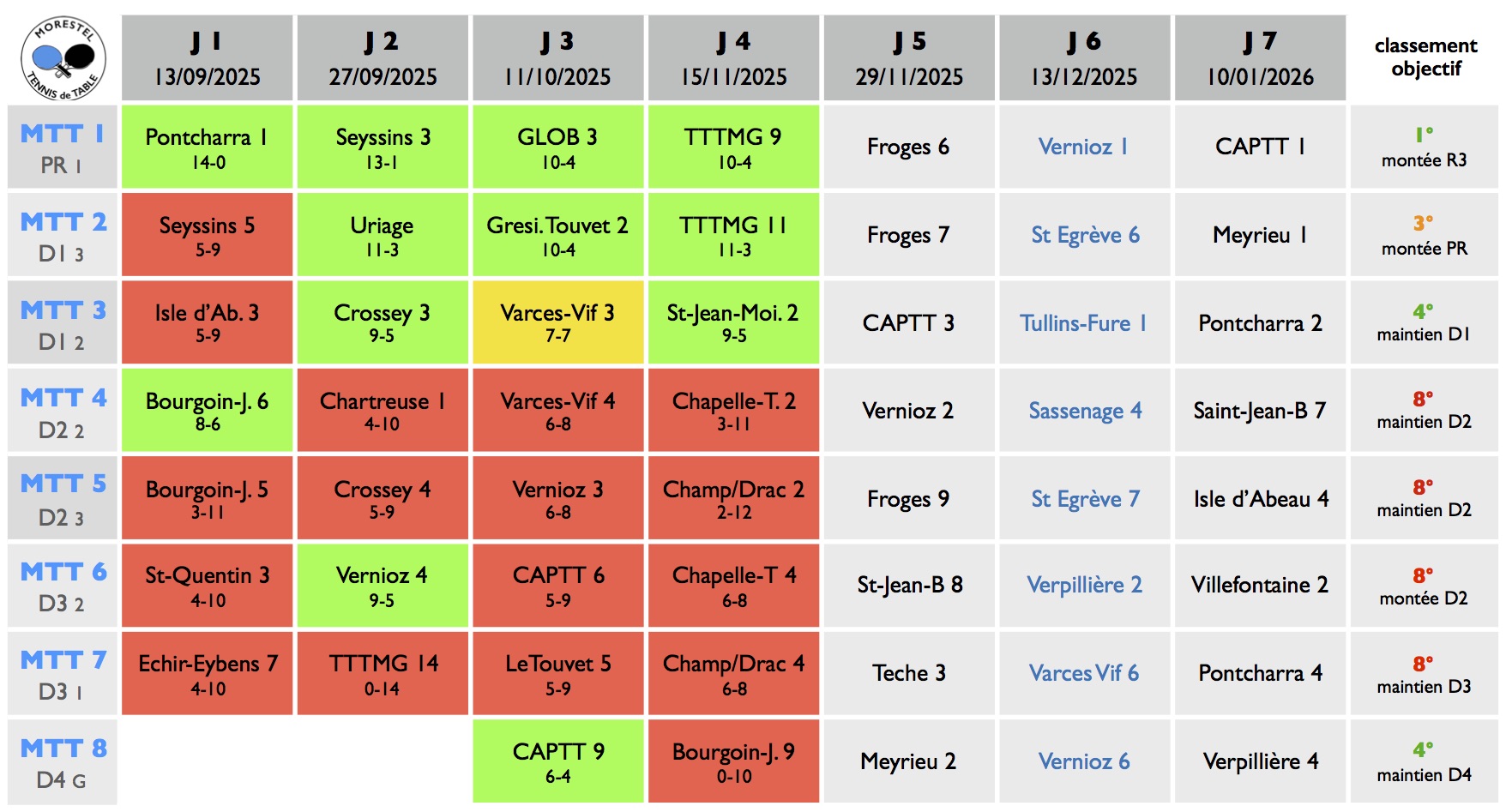This screenshot has height=812, width=1506.
Task: Open the Vernioz 1 upcoming match link
Action: [1083, 147]
